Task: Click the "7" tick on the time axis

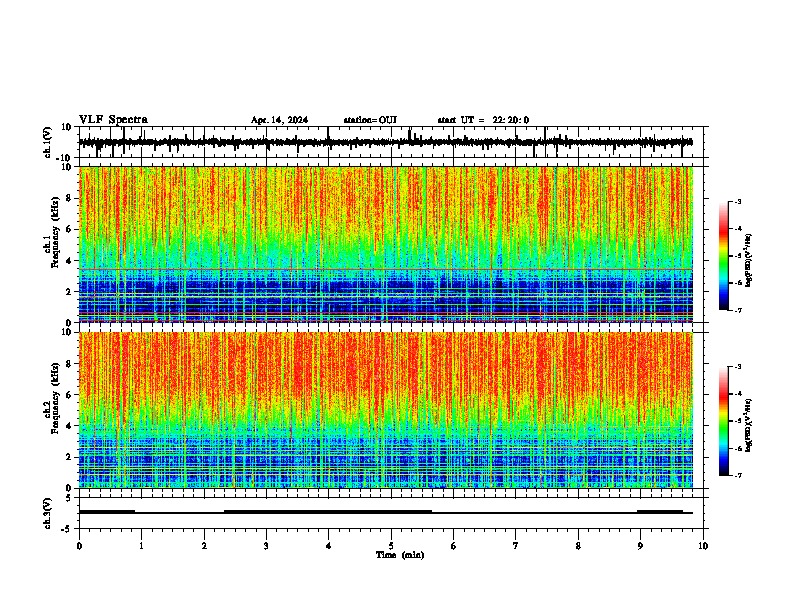Action: (x=516, y=546)
